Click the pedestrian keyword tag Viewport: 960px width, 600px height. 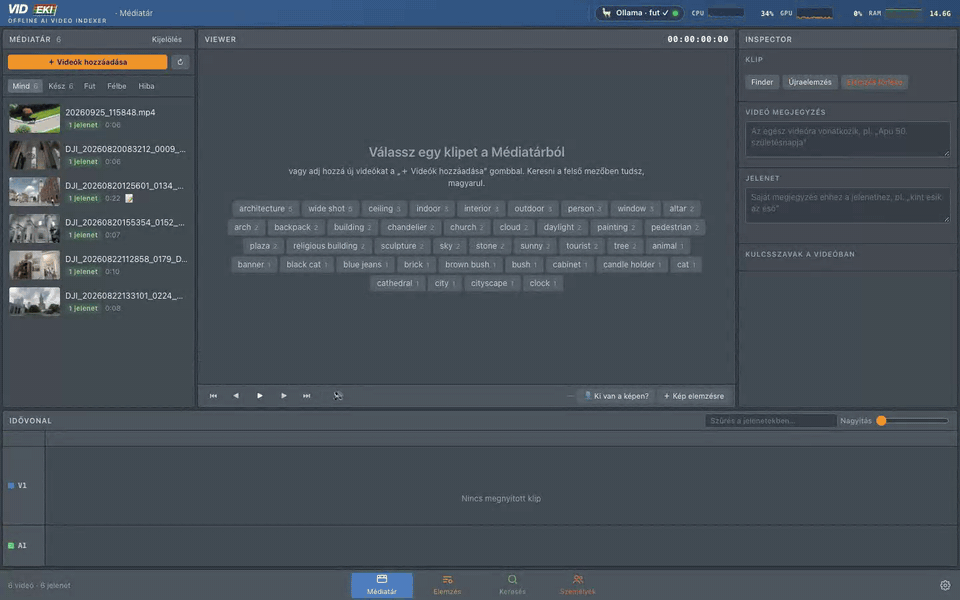tap(675, 227)
